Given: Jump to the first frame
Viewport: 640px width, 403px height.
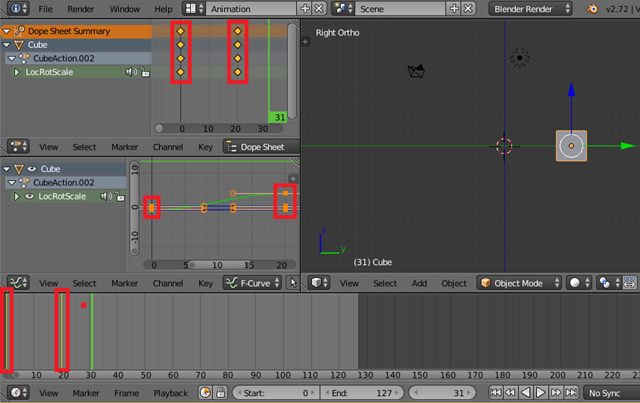Looking at the screenshot, I should 496,393.
